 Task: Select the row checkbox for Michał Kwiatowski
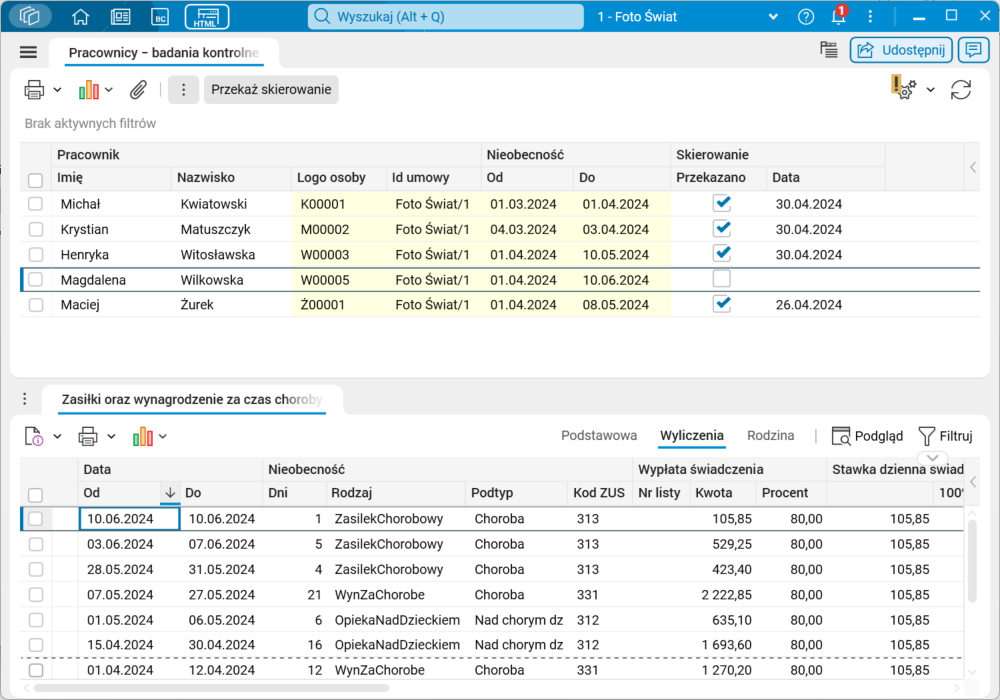36,204
